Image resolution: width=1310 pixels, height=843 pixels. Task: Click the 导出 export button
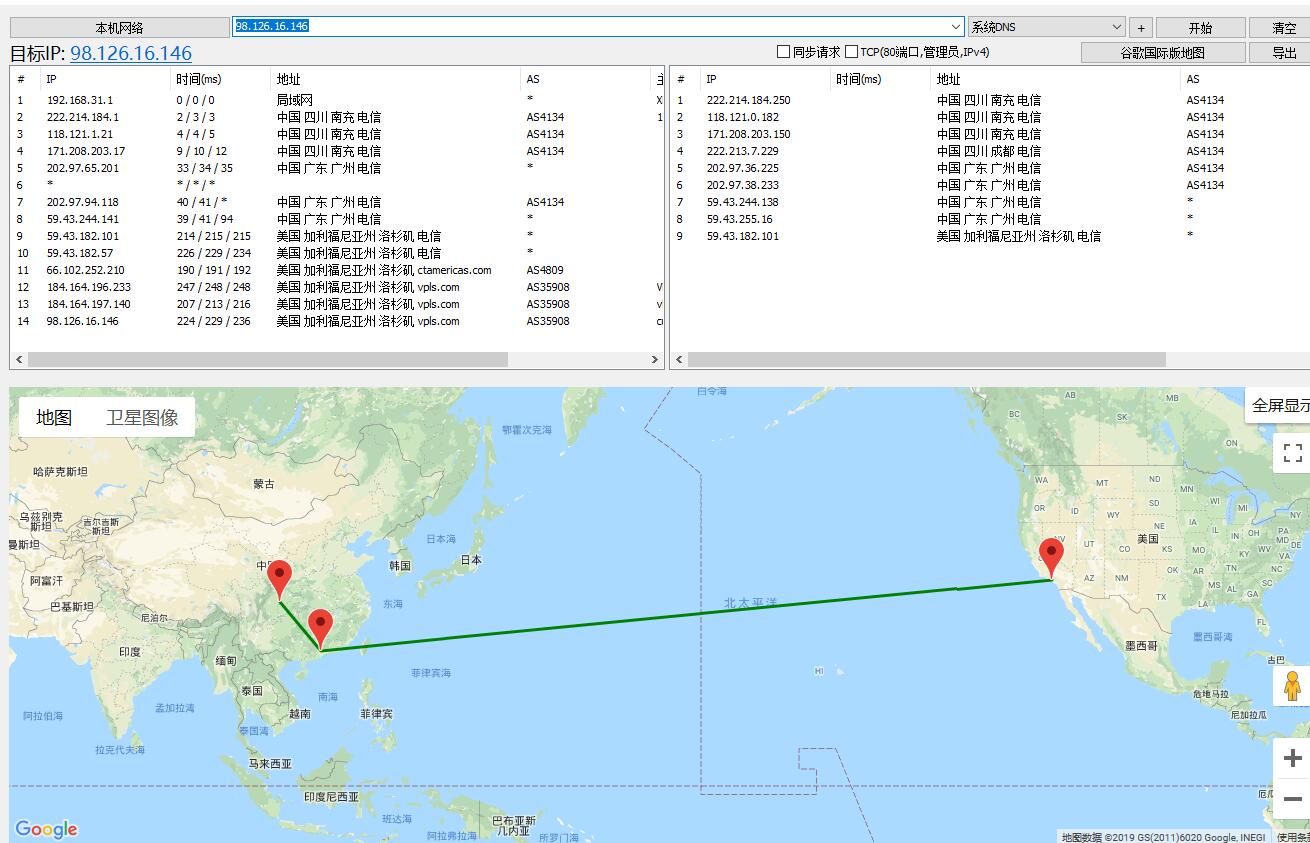[1284, 53]
